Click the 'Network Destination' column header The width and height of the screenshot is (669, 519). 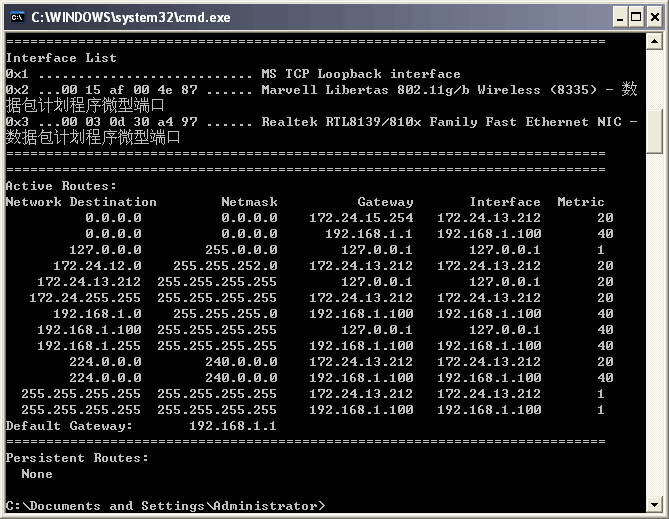81,202
